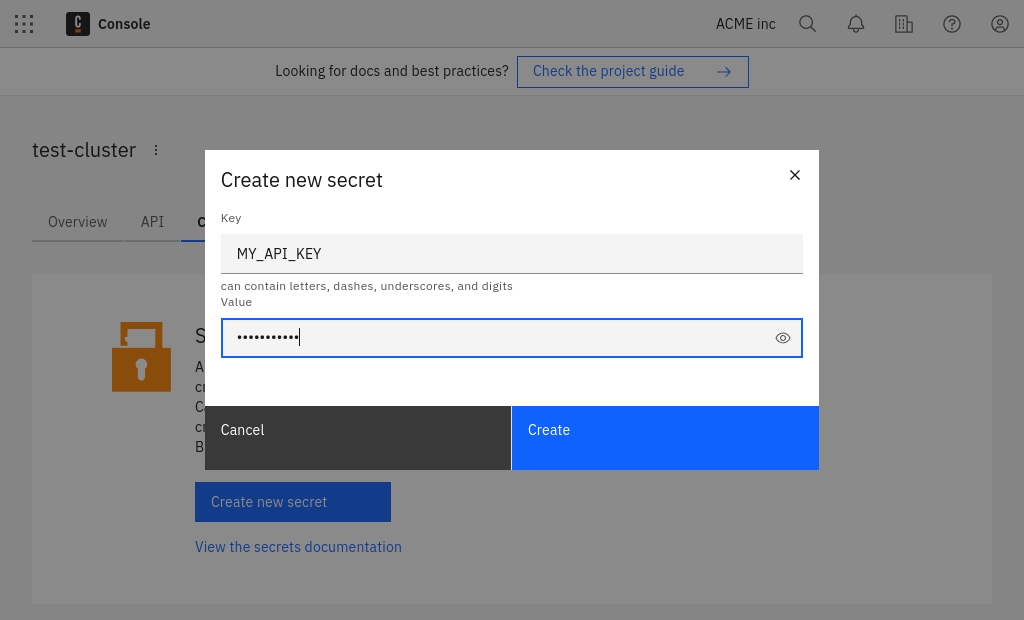Switch to the API tab
Image resolution: width=1024 pixels, height=620 pixels.
coord(152,221)
